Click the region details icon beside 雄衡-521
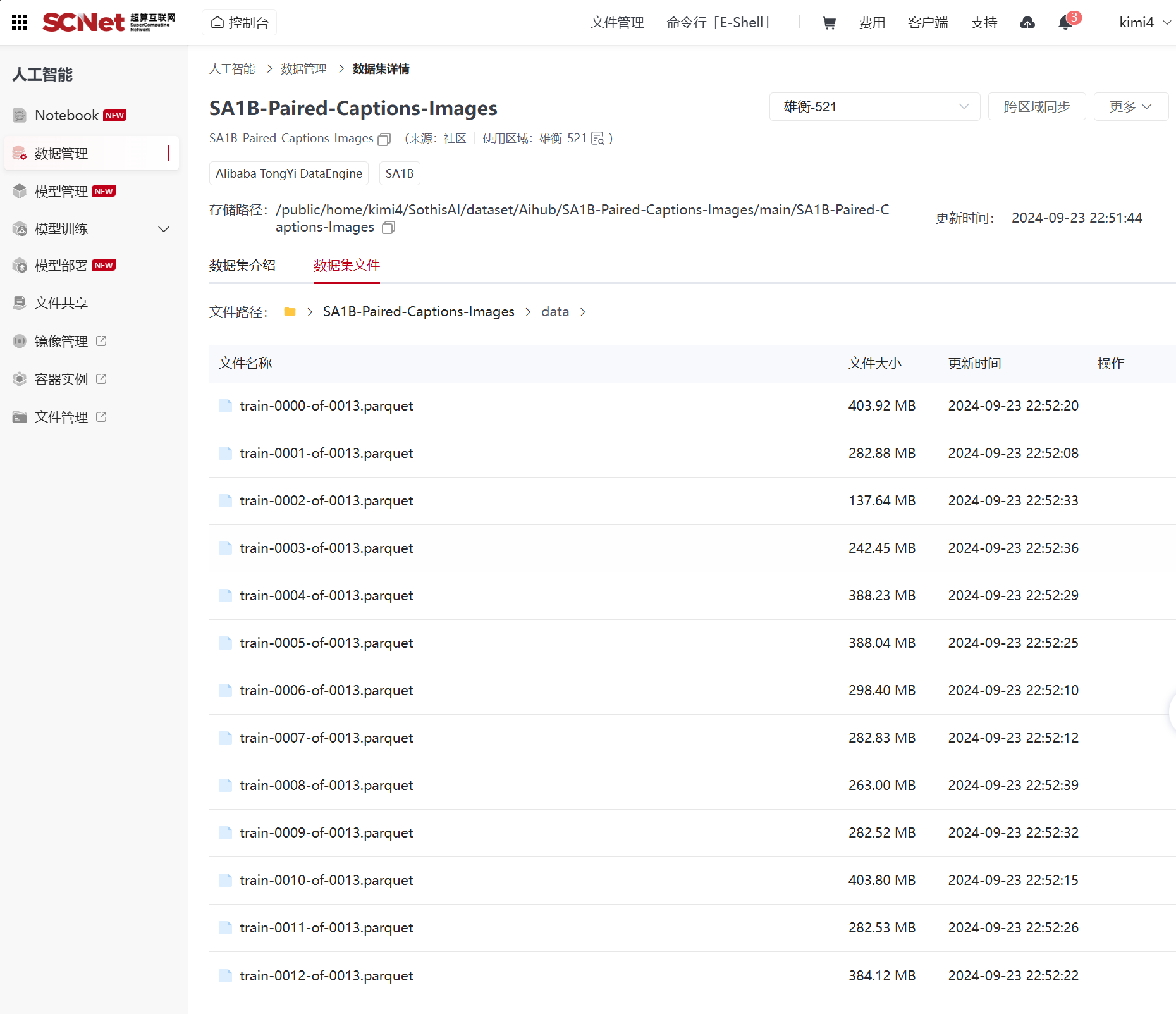The image size is (1176, 1014). [x=597, y=139]
